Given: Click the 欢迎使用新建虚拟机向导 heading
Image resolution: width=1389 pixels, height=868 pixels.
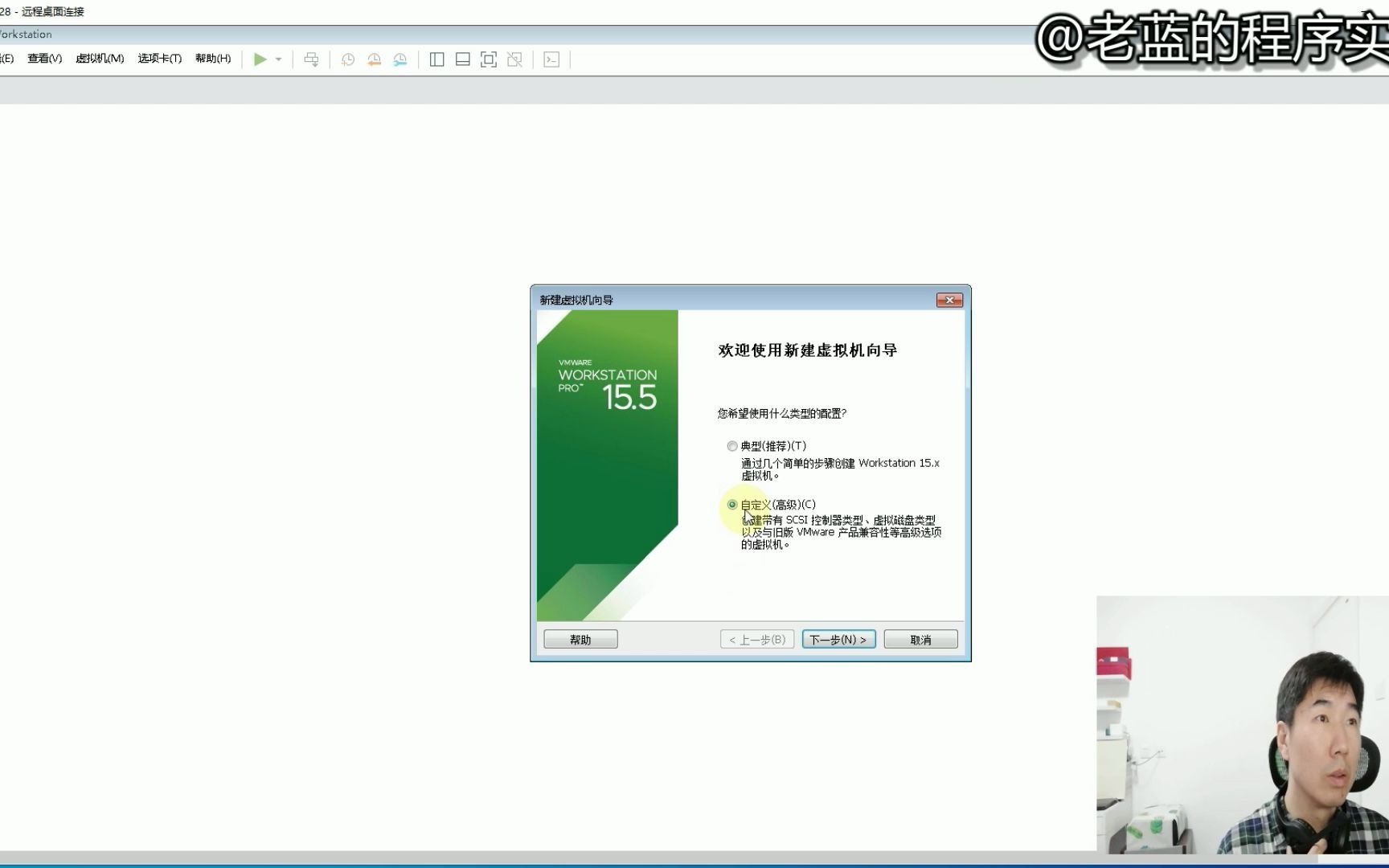Looking at the screenshot, I should [x=807, y=350].
